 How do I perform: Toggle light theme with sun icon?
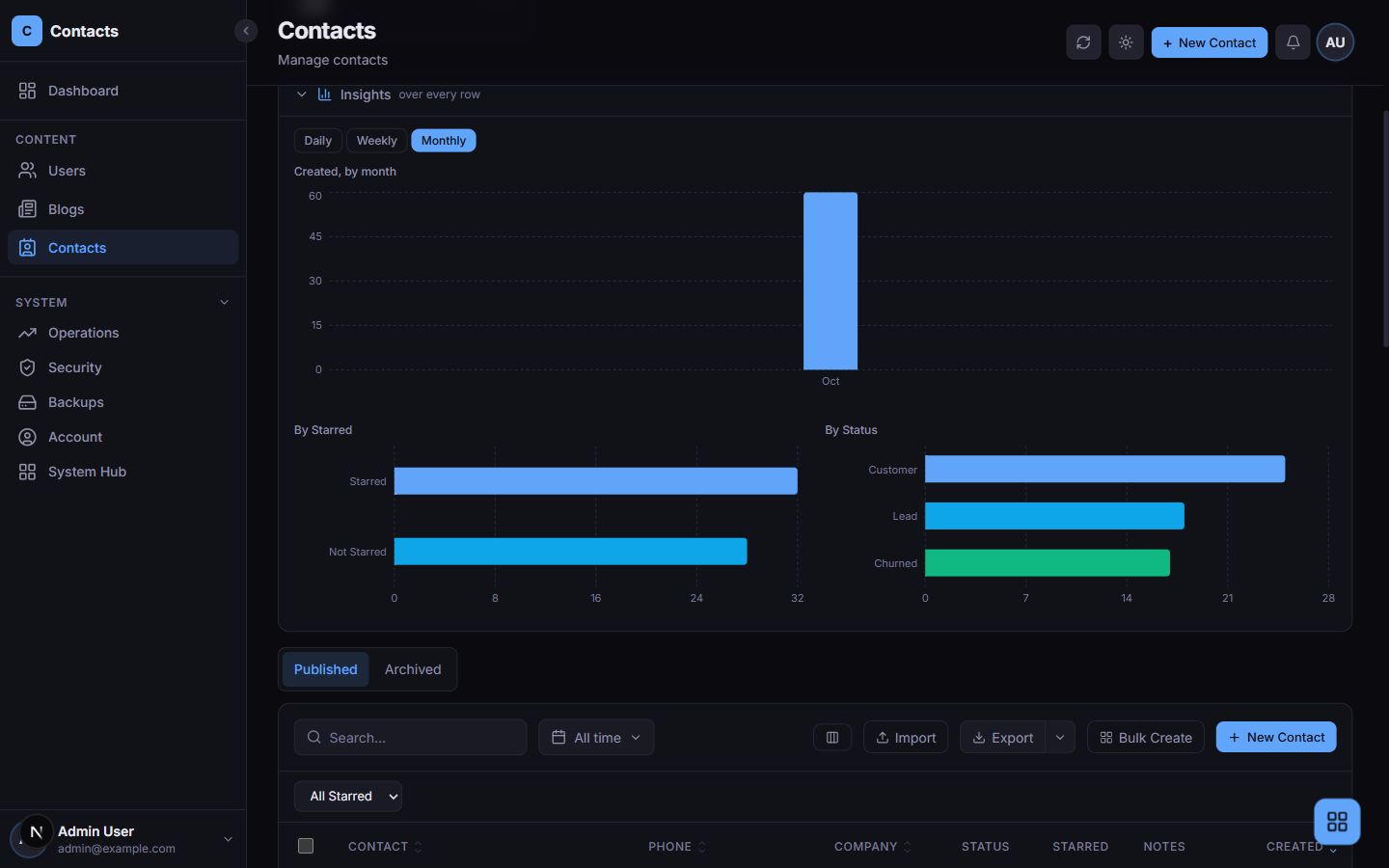(x=1126, y=42)
